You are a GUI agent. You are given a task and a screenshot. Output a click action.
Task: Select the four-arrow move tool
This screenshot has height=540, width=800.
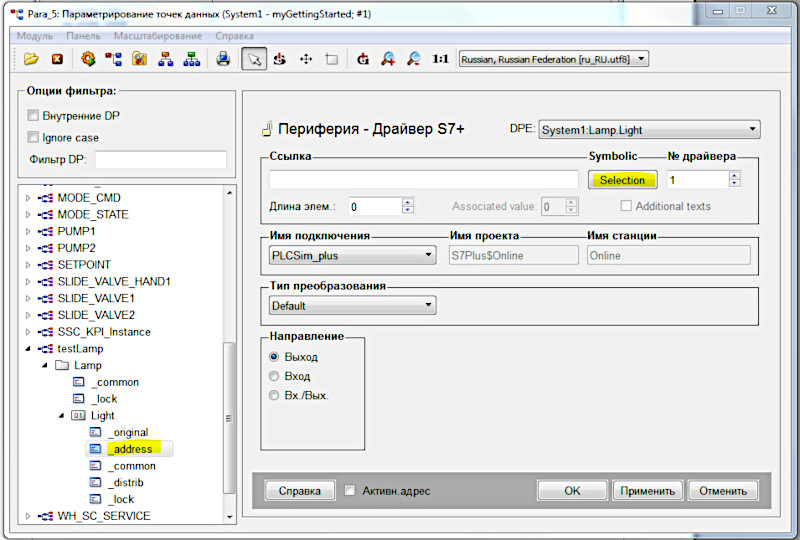(x=306, y=59)
